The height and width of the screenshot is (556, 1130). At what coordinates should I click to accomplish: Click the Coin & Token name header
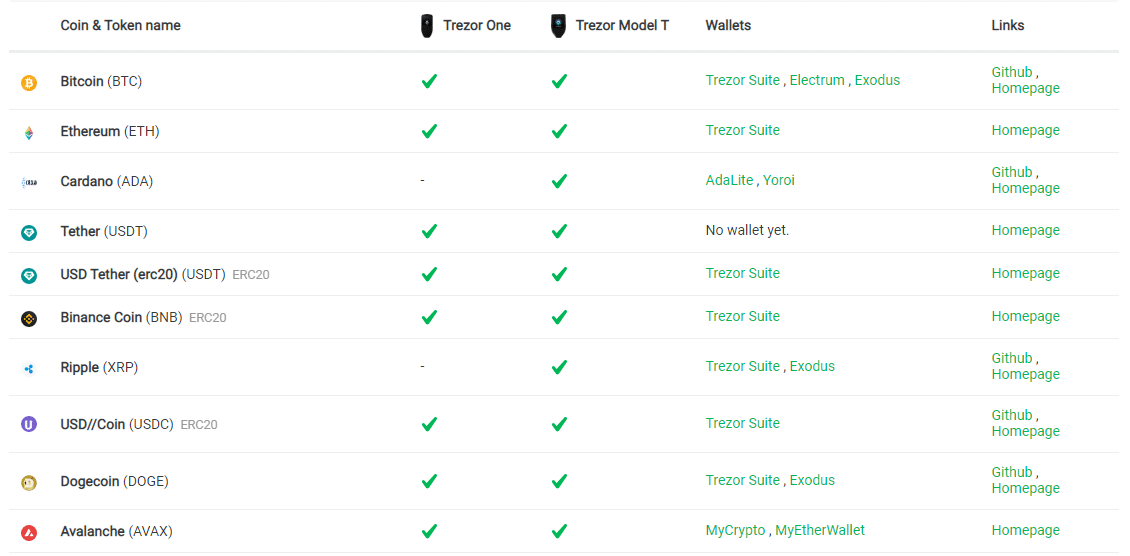tap(120, 26)
